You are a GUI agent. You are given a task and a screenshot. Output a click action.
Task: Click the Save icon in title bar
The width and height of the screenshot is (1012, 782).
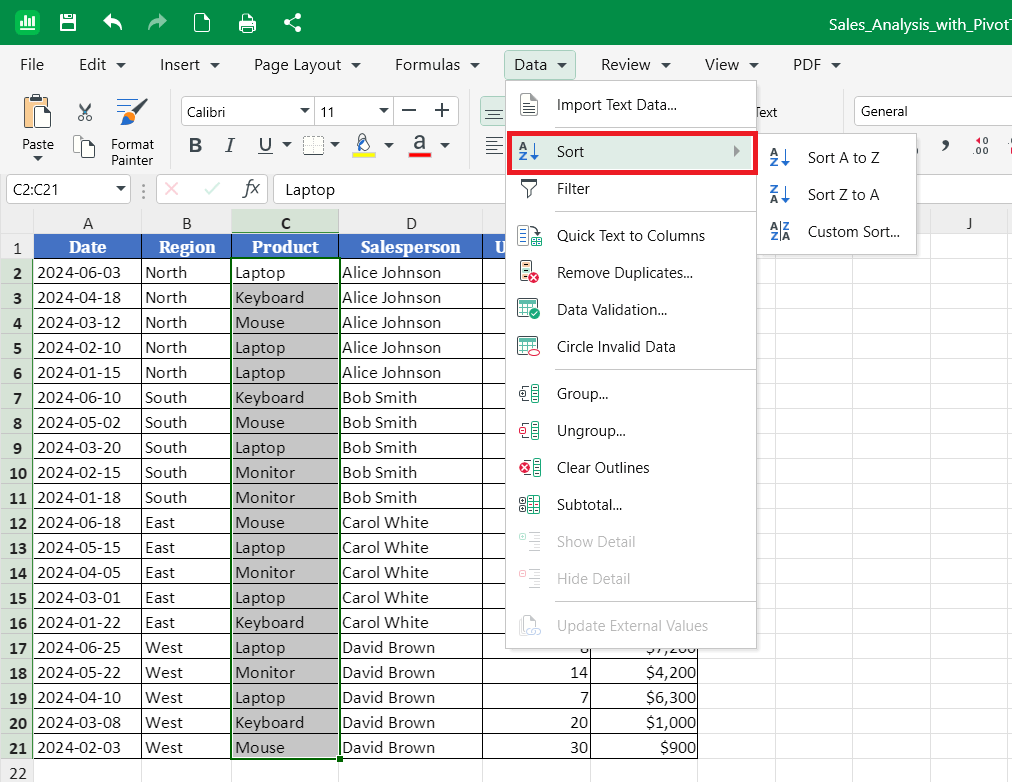coord(68,23)
